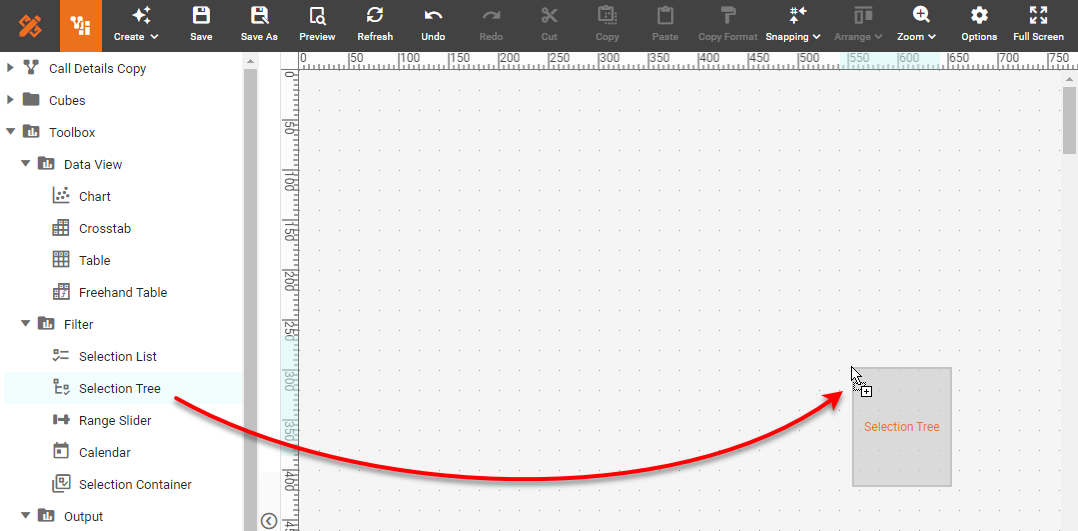1078x531 pixels.
Task: Click the Selection Container text label
Action: 135,484
